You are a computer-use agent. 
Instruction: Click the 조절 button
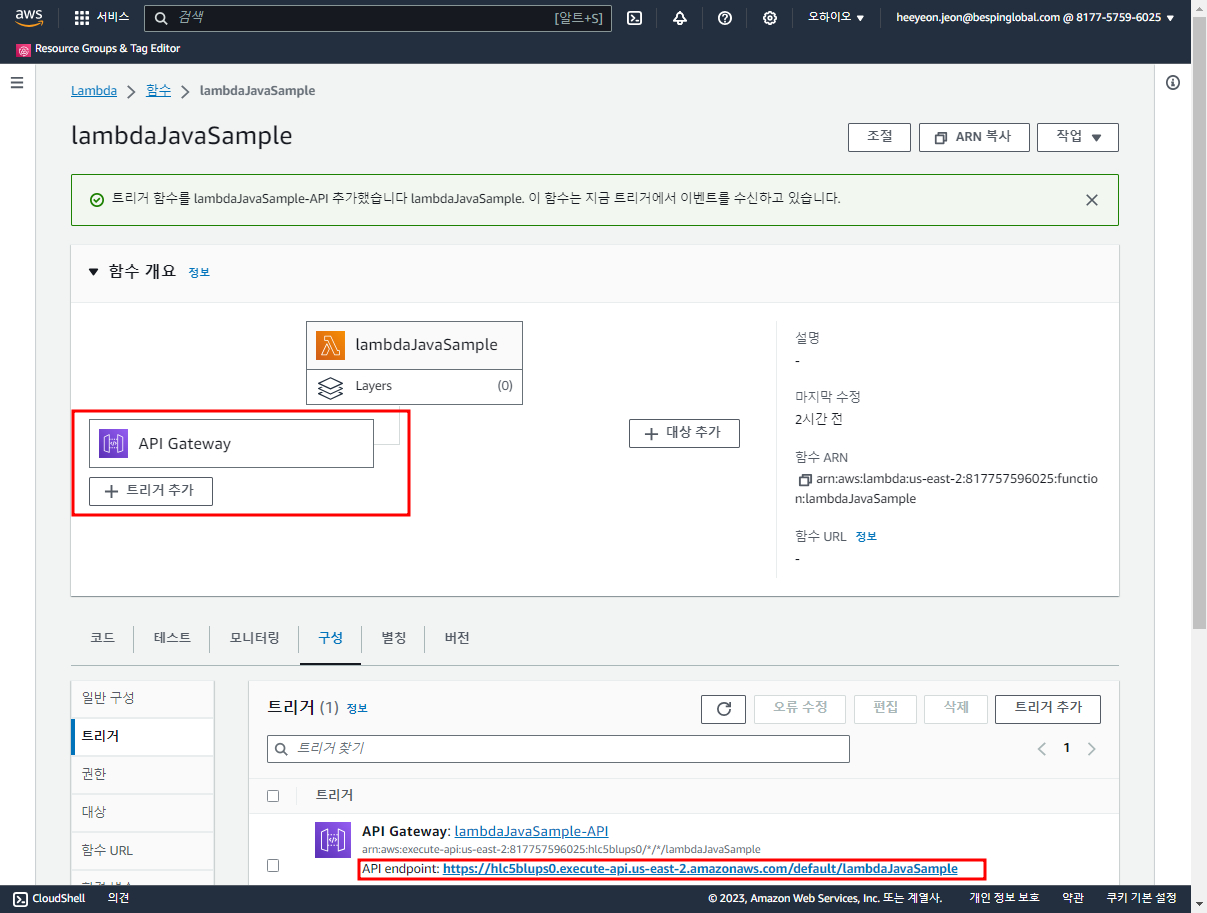click(879, 137)
